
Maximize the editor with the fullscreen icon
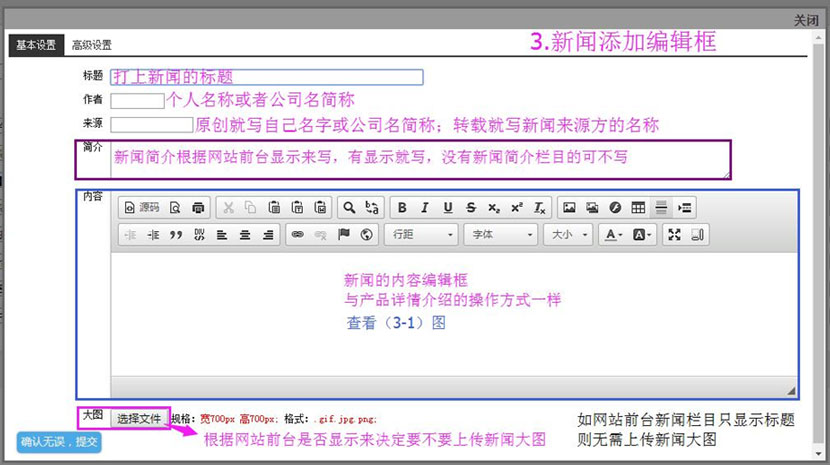tap(674, 235)
